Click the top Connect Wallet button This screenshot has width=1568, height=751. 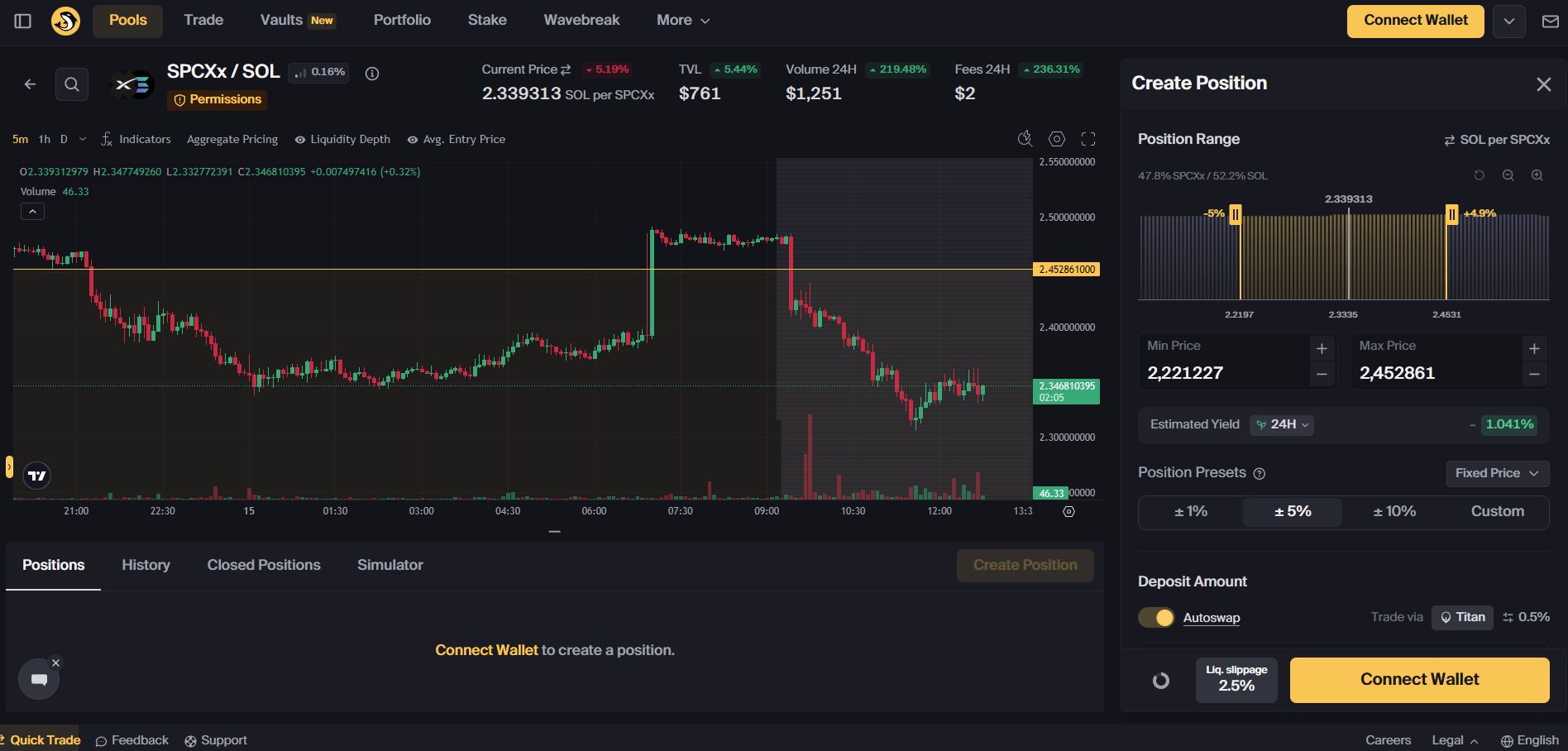click(1416, 22)
